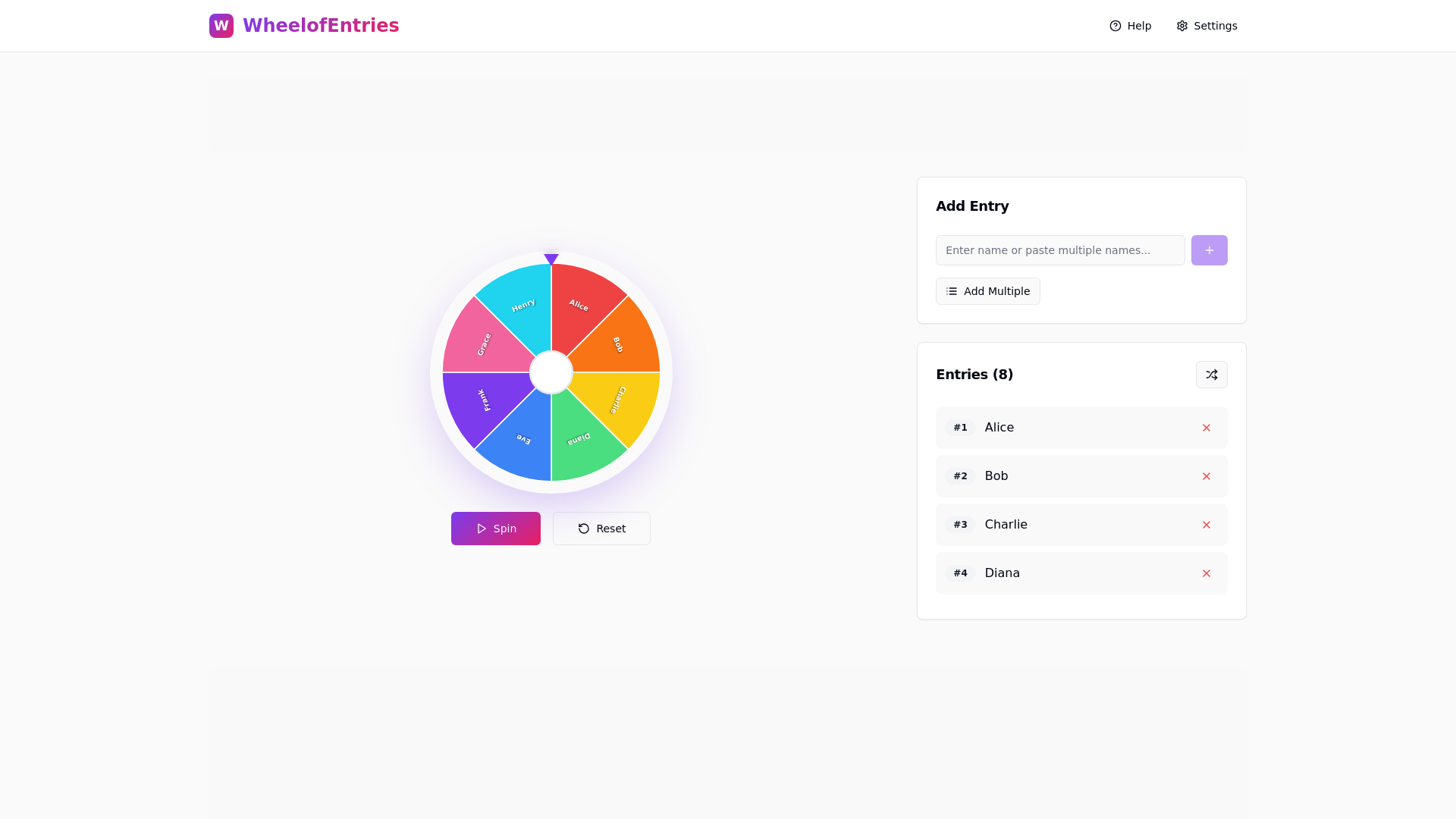Select the Diana entry name in list

click(1002, 573)
